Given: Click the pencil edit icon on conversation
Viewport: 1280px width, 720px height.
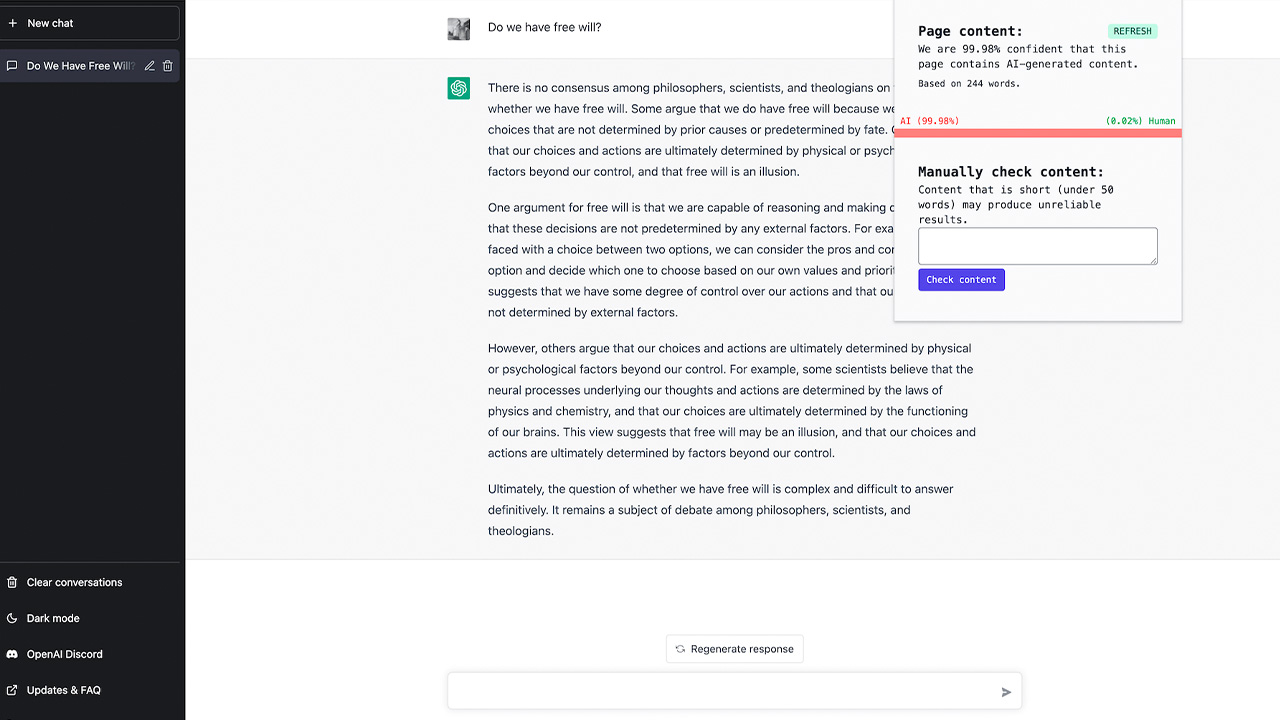Looking at the screenshot, I should [x=149, y=66].
